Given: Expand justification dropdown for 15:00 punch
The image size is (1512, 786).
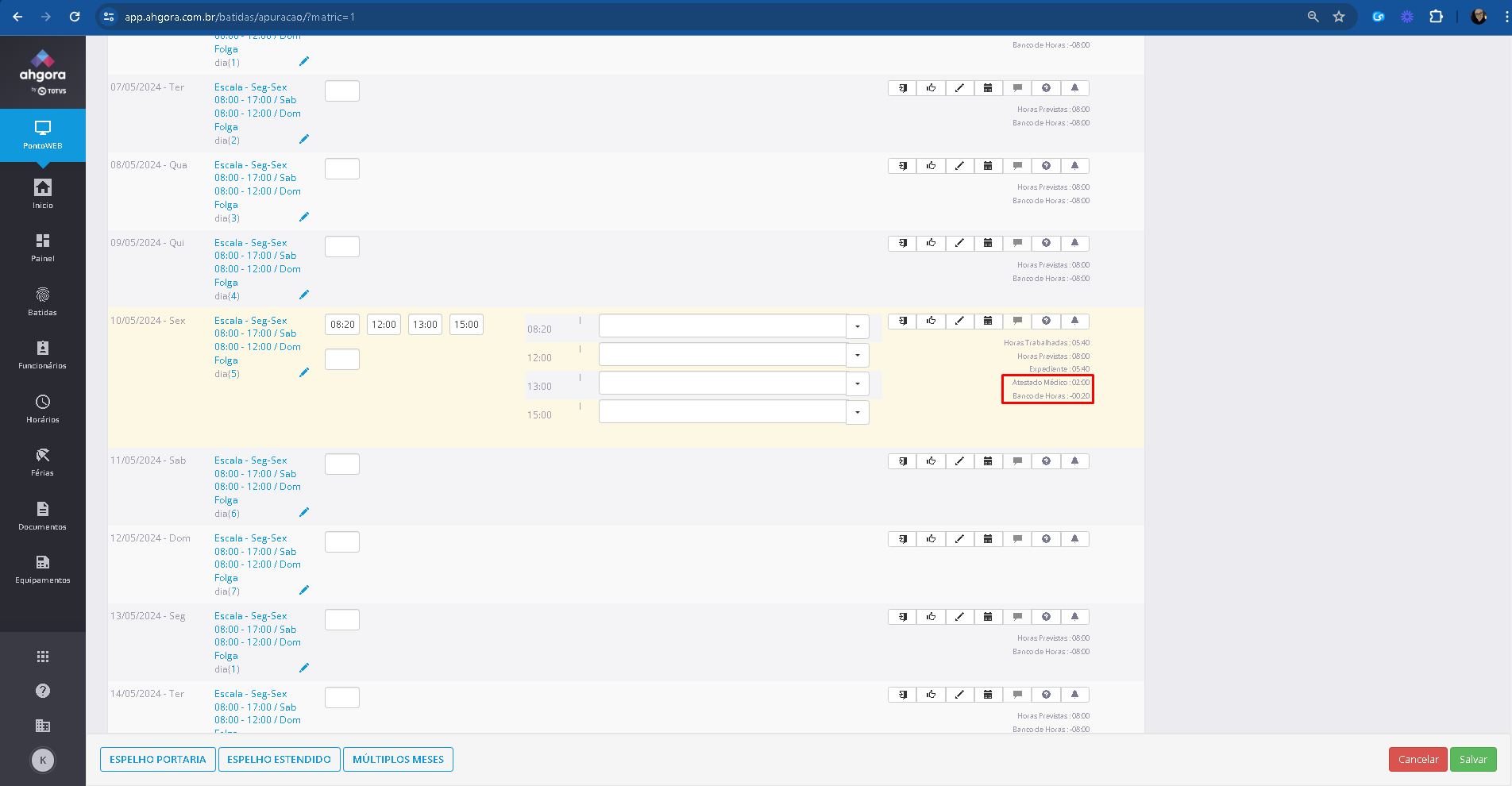Looking at the screenshot, I should tap(858, 412).
